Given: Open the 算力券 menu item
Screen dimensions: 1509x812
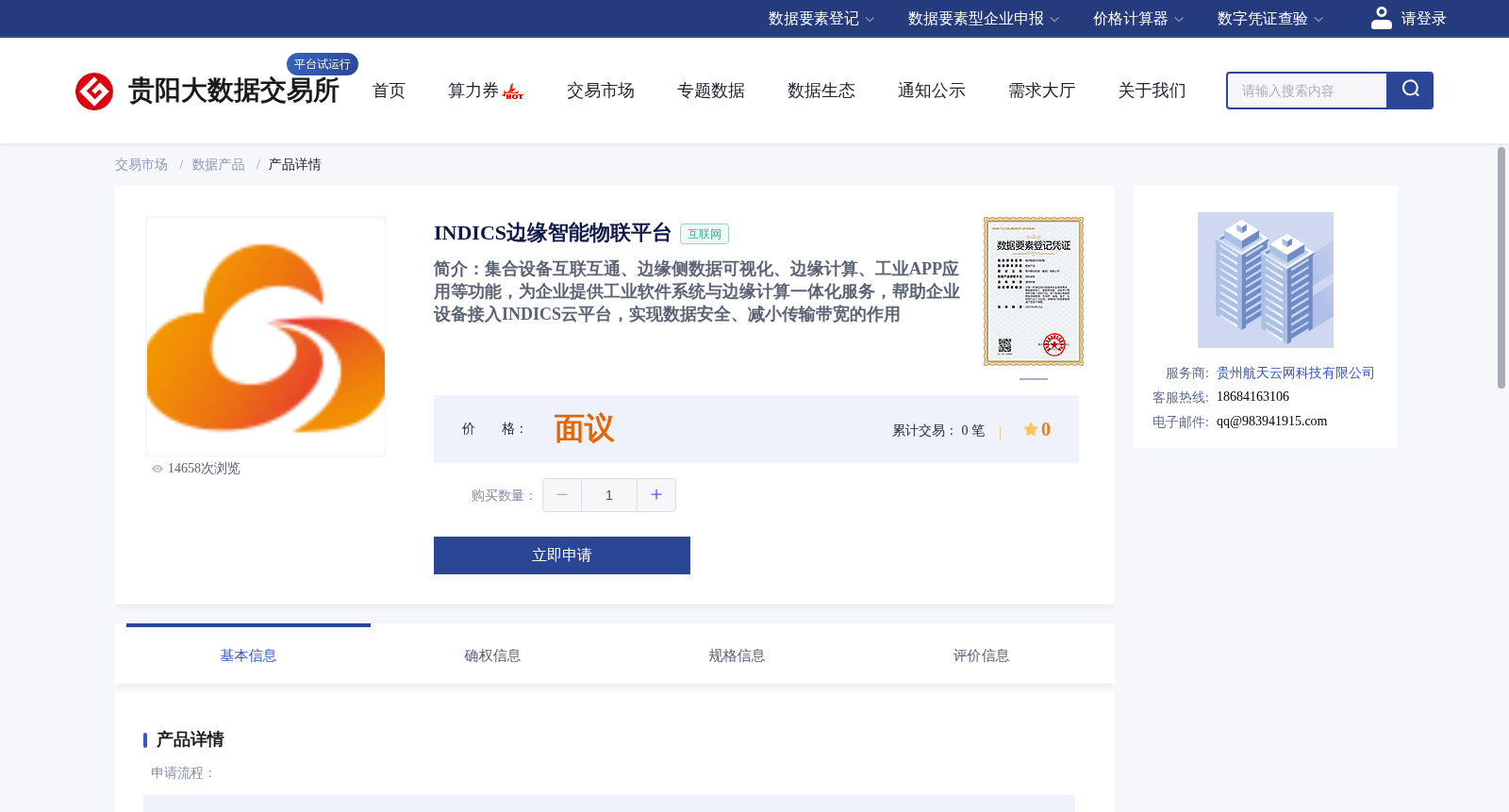Looking at the screenshot, I should point(473,91).
